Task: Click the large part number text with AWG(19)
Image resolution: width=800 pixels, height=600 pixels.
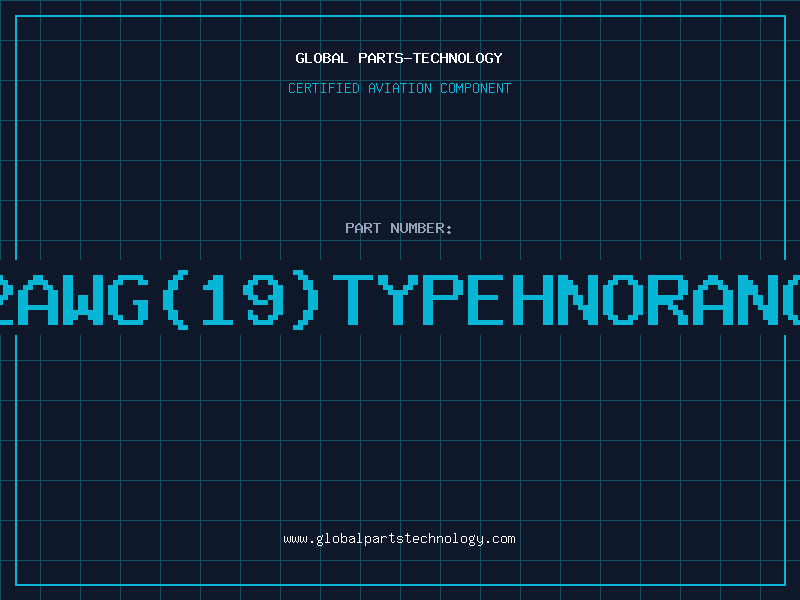Action: [400, 299]
